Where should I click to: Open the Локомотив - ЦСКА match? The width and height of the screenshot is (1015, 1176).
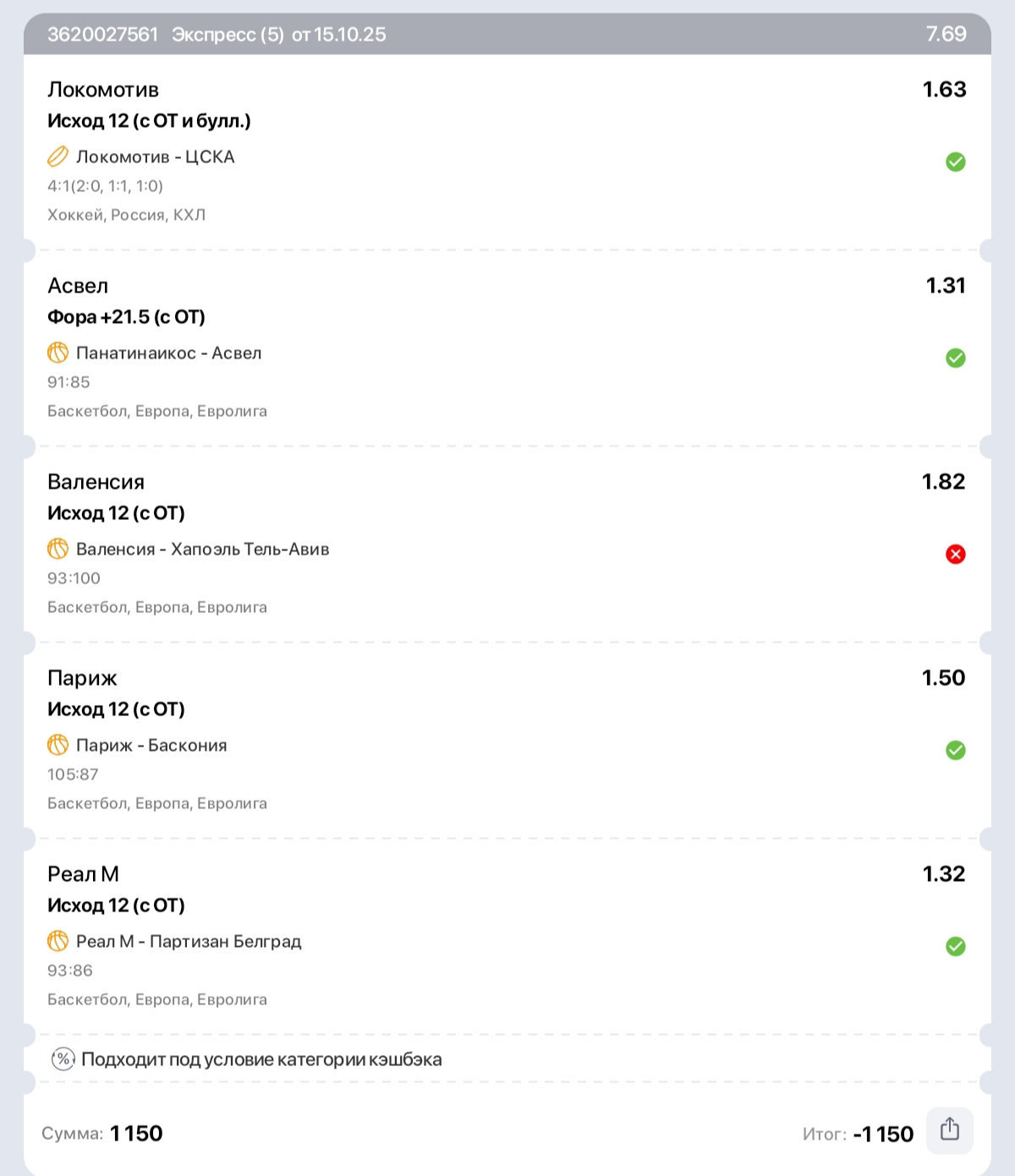pyautogui.click(x=156, y=156)
